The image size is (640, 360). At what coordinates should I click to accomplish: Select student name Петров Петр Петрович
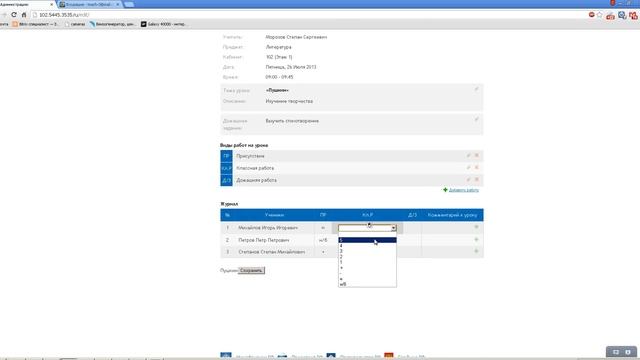pyautogui.click(x=264, y=240)
